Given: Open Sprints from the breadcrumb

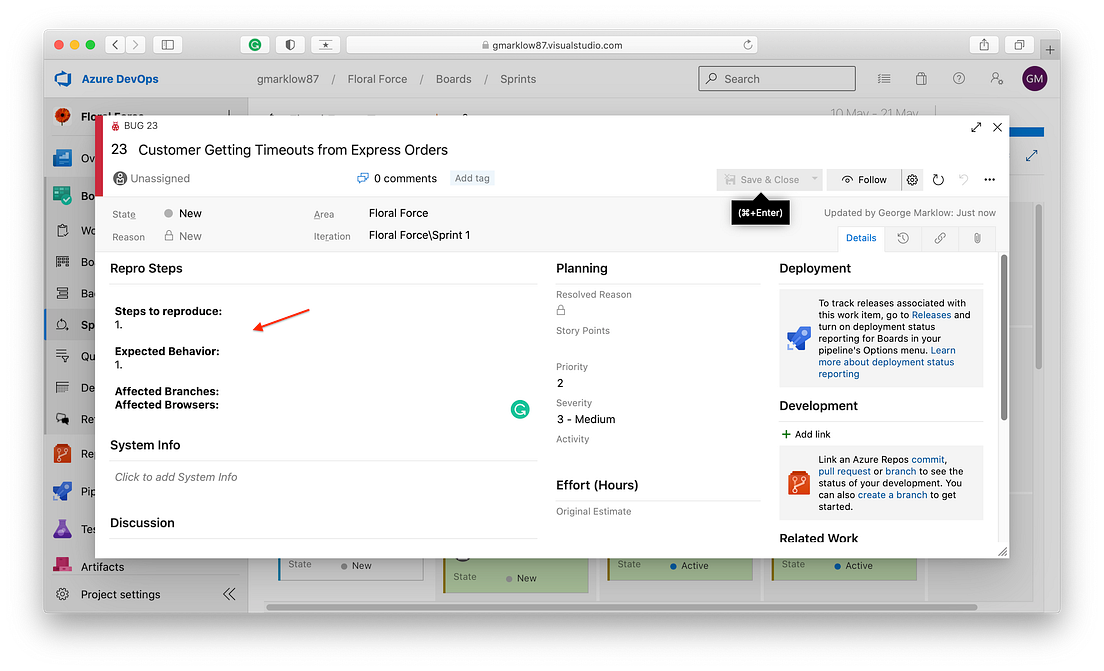Looking at the screenshot, I should (517, 78).
